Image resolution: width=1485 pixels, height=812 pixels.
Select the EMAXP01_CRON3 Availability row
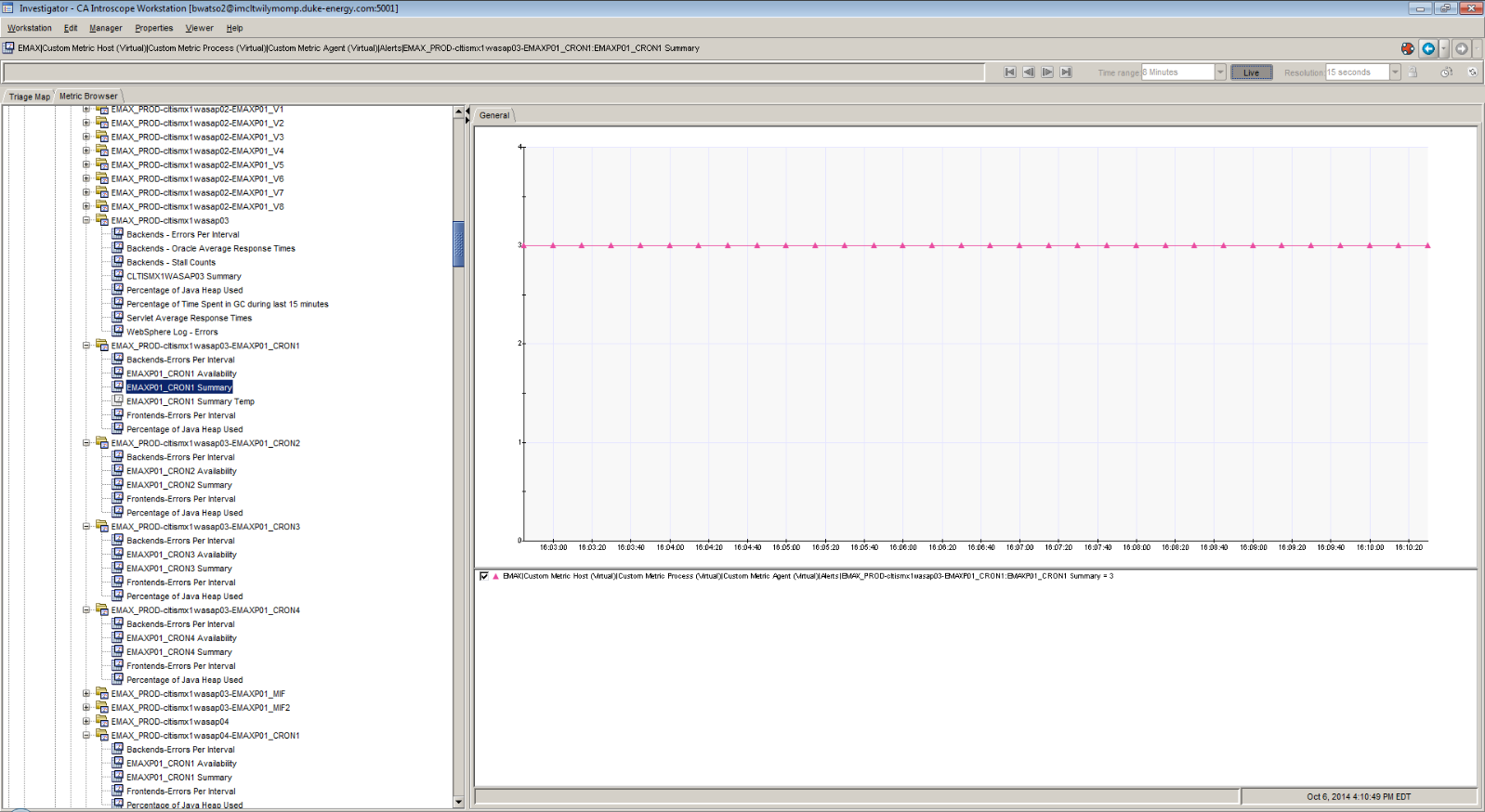point(181,555)
